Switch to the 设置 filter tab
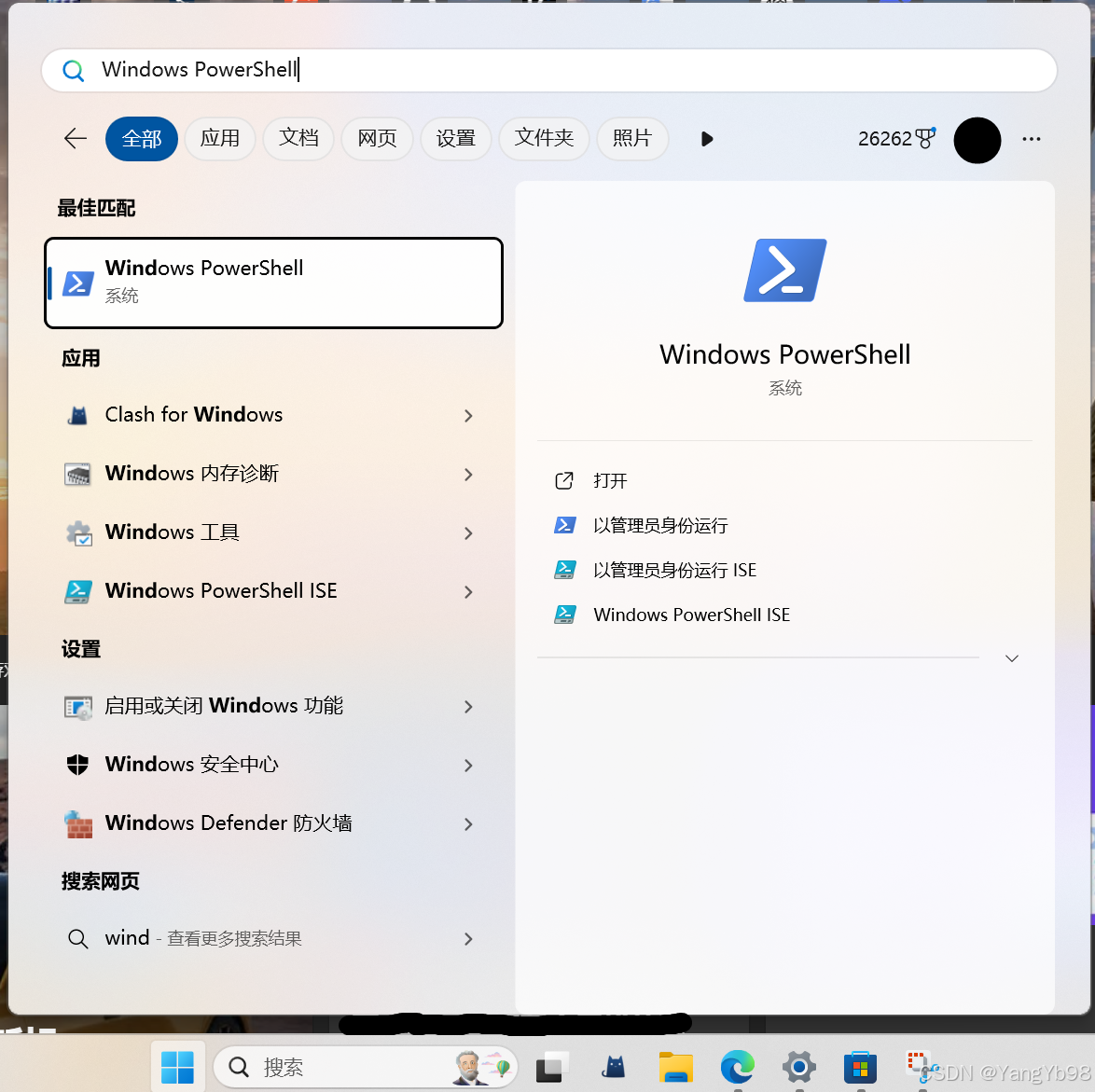Viewport: 1095px width, 1092px height. click(456, 138)
